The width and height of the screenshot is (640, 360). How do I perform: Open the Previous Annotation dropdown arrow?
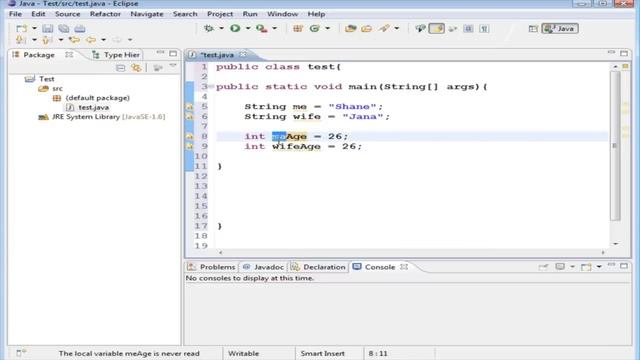(60, 40)
